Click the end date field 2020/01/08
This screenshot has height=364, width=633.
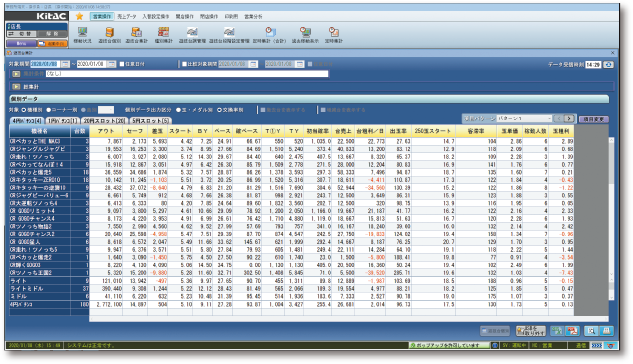(x=92, y=64)
